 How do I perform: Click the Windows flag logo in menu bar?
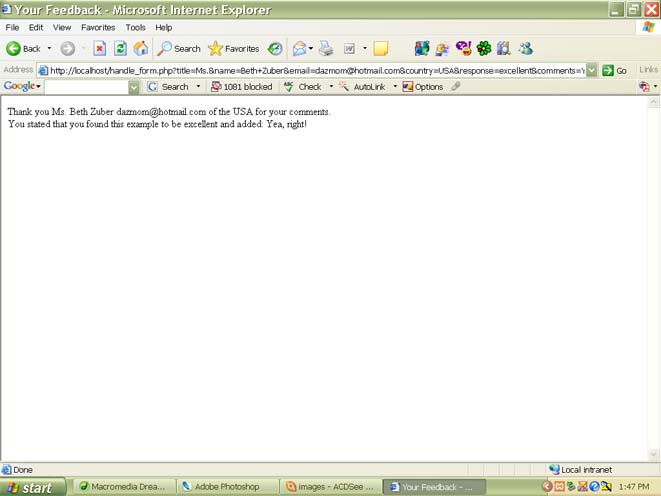click(649, 27)
